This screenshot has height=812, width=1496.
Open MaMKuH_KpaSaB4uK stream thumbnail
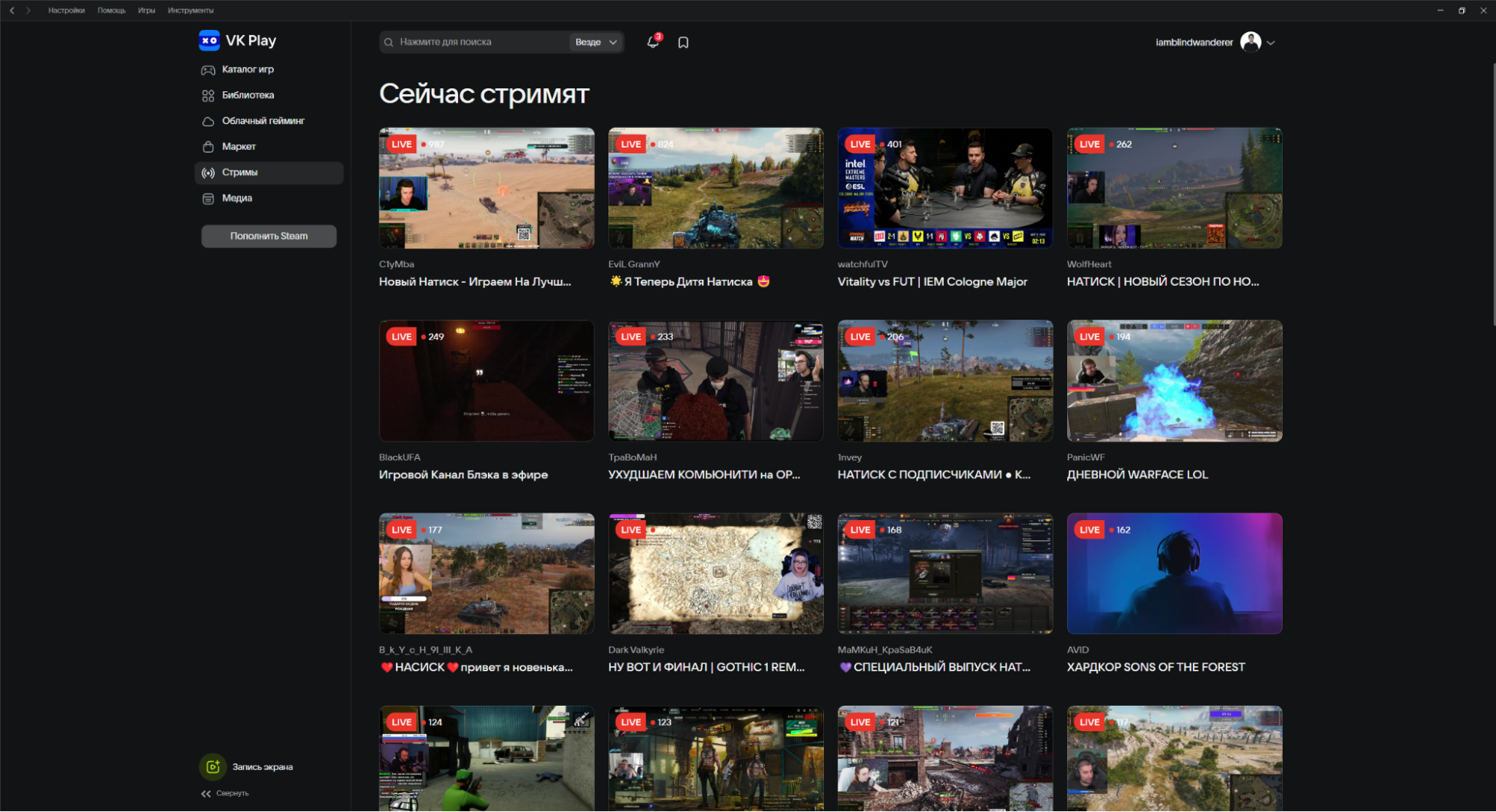(945, 574)
